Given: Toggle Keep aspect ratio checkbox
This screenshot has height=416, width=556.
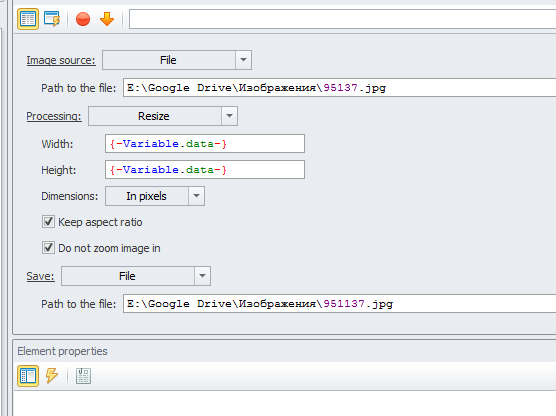Looking at the screenshot, I should 48,222.
